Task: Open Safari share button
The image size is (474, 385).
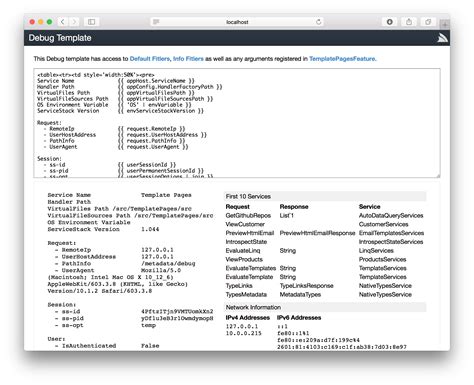Action: click(x=409, y=22)
